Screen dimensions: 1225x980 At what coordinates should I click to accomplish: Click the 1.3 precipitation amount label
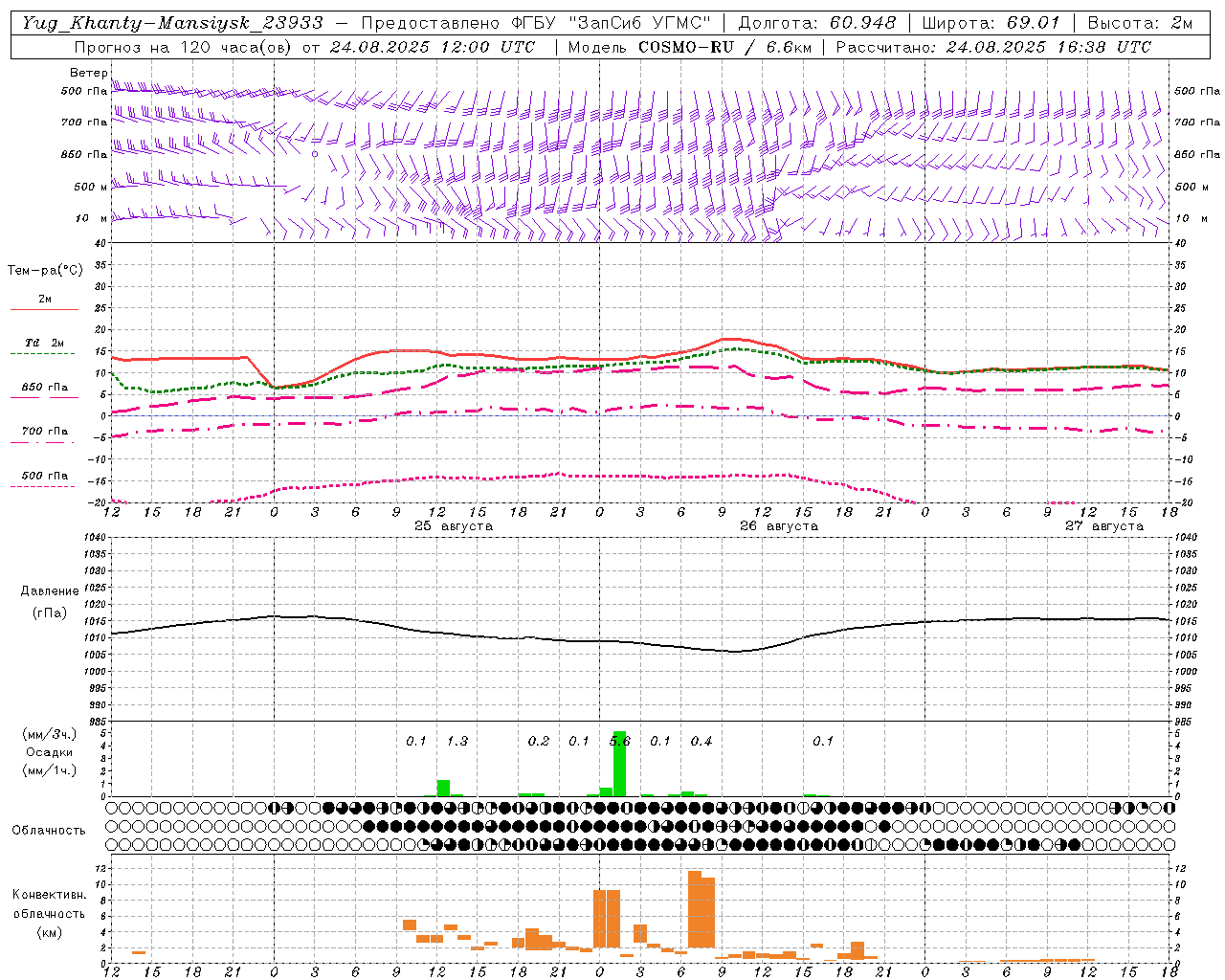point(457,741)
